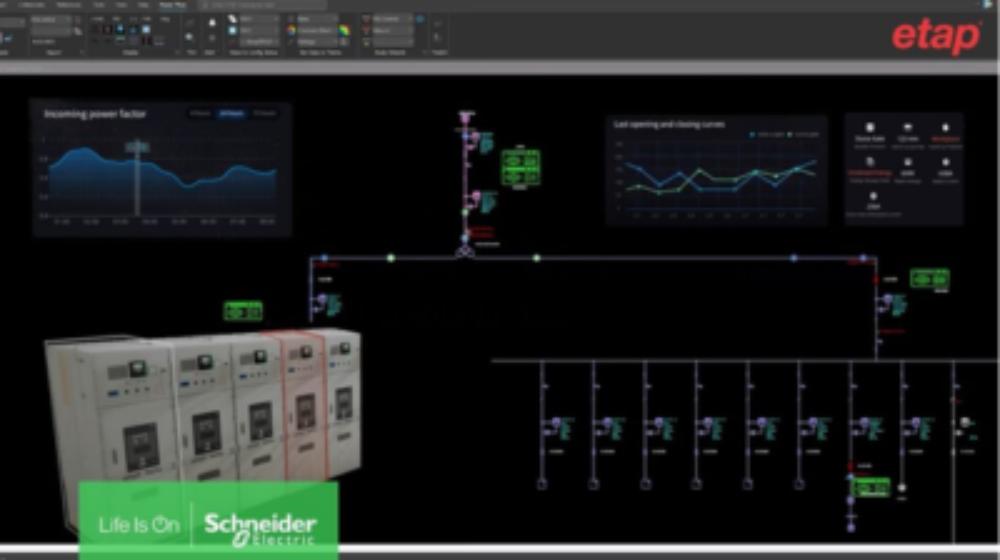The height and width of the screenshot is (560, 1000).
Task: Click the green breaker box above the switchgear cabinets
Action: 242,311
